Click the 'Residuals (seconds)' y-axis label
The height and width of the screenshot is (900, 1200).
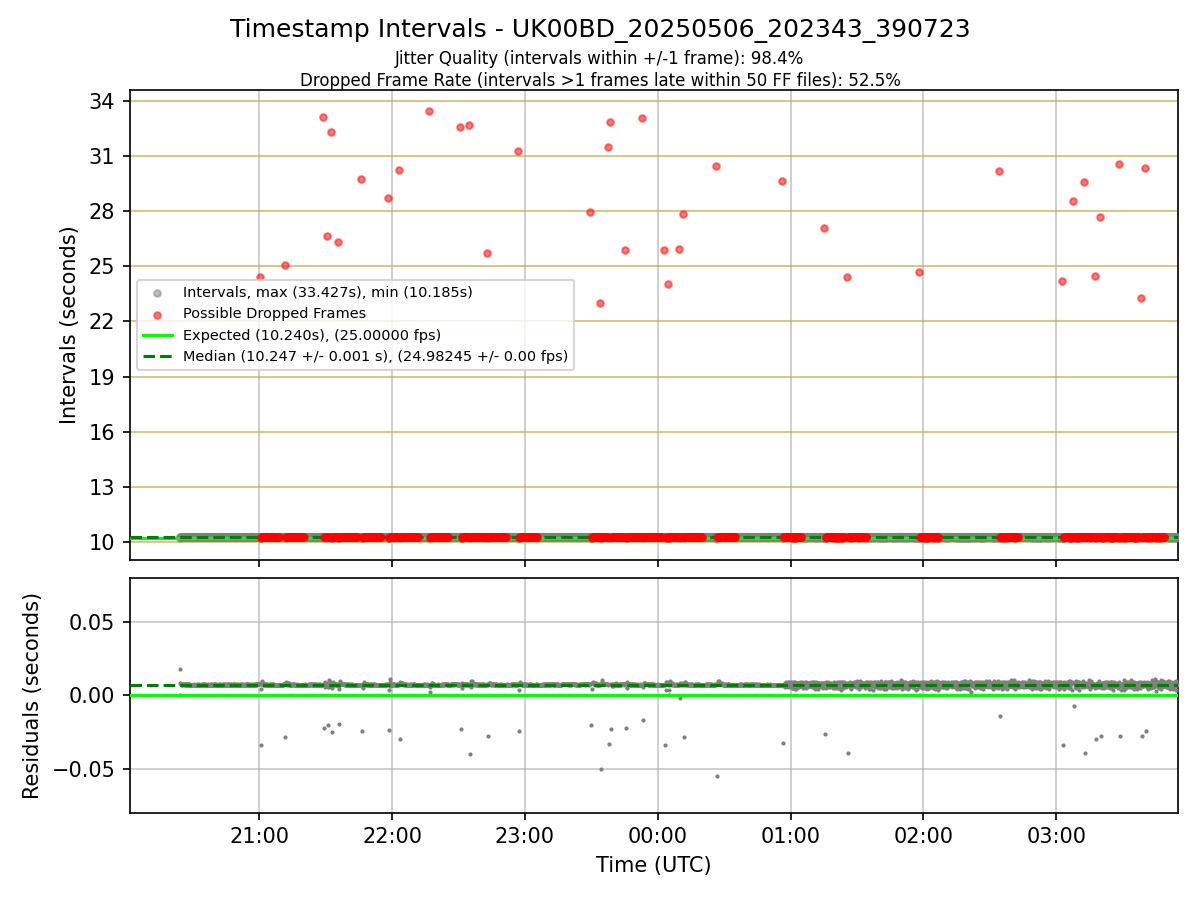32,696
